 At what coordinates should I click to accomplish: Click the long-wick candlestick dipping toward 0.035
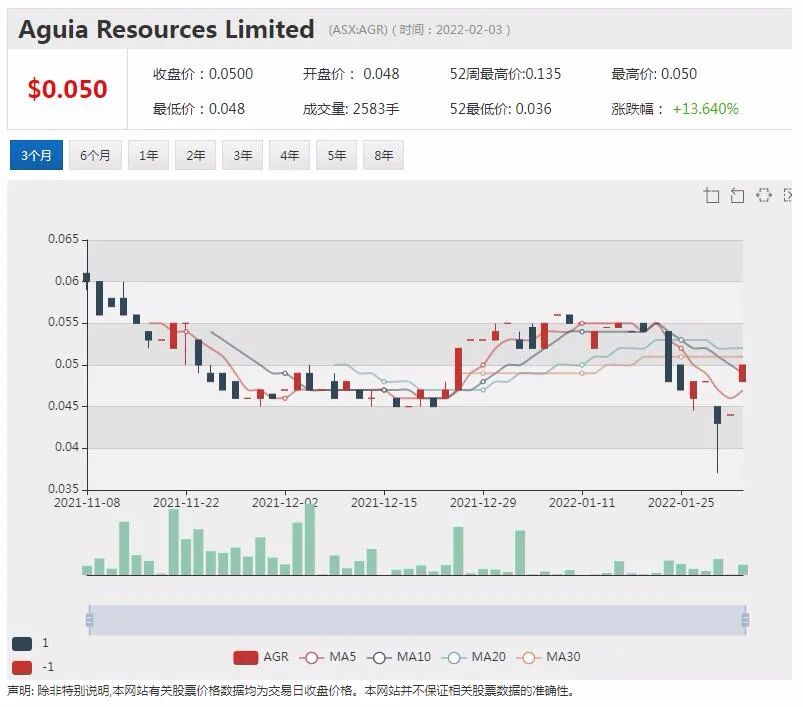(717, 439)
